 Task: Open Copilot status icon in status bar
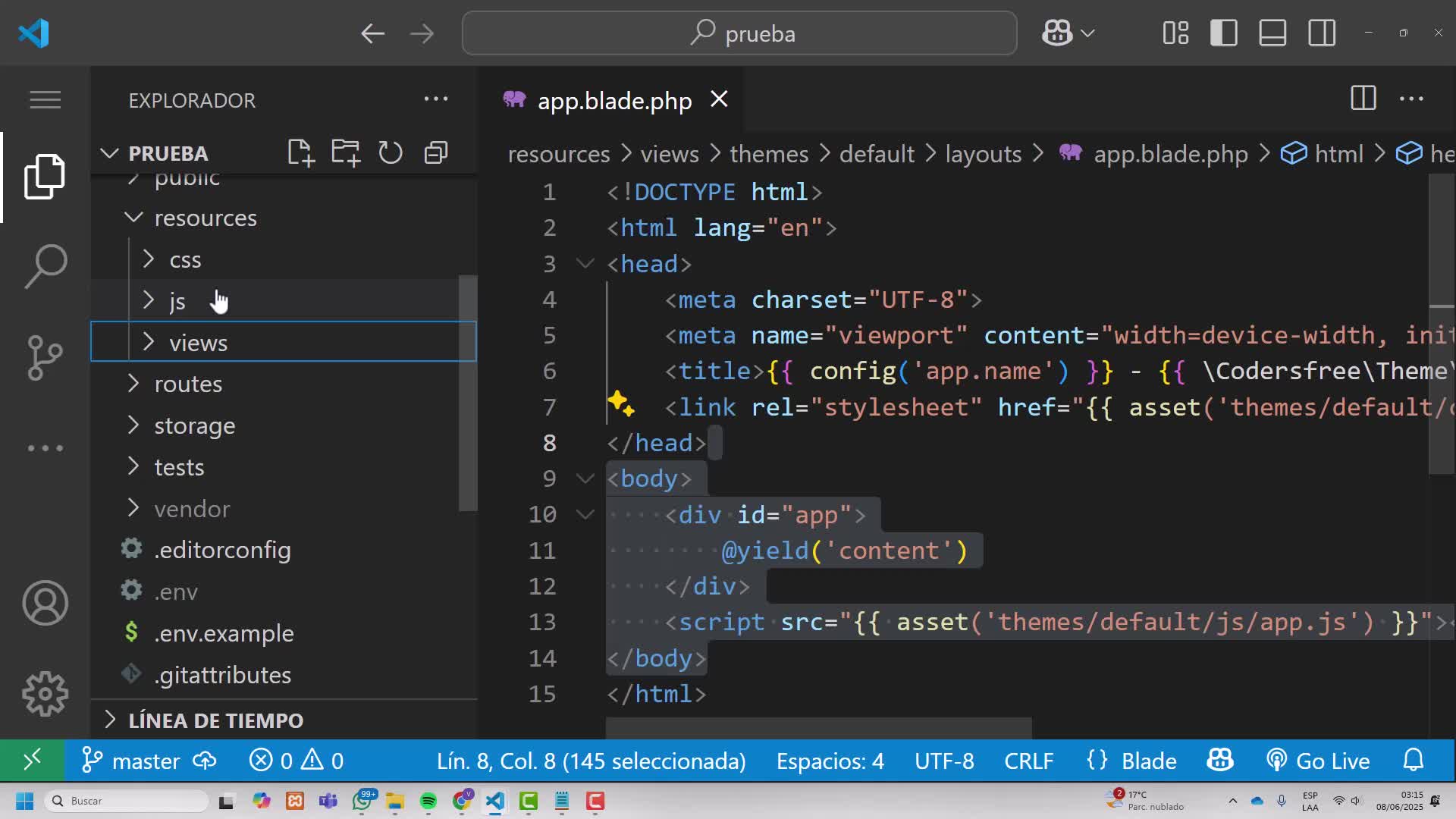tap(1220, 761)
